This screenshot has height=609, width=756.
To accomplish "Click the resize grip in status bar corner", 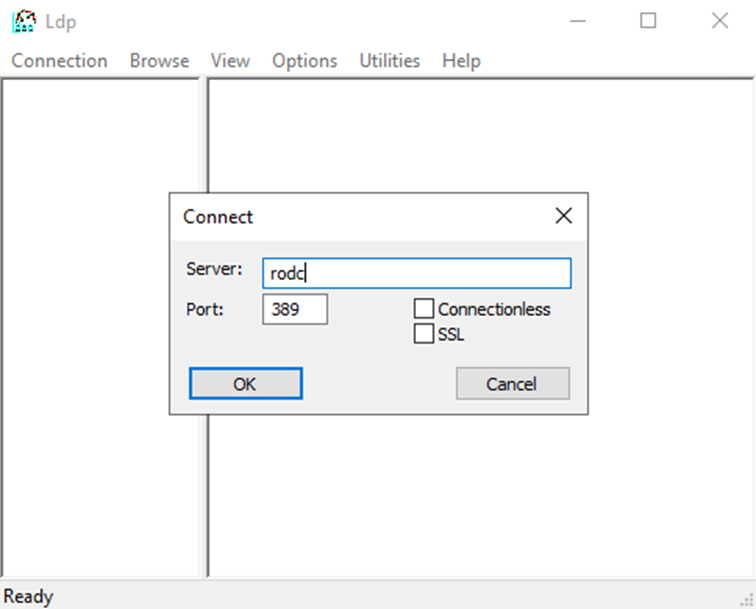I will [745, 598].
